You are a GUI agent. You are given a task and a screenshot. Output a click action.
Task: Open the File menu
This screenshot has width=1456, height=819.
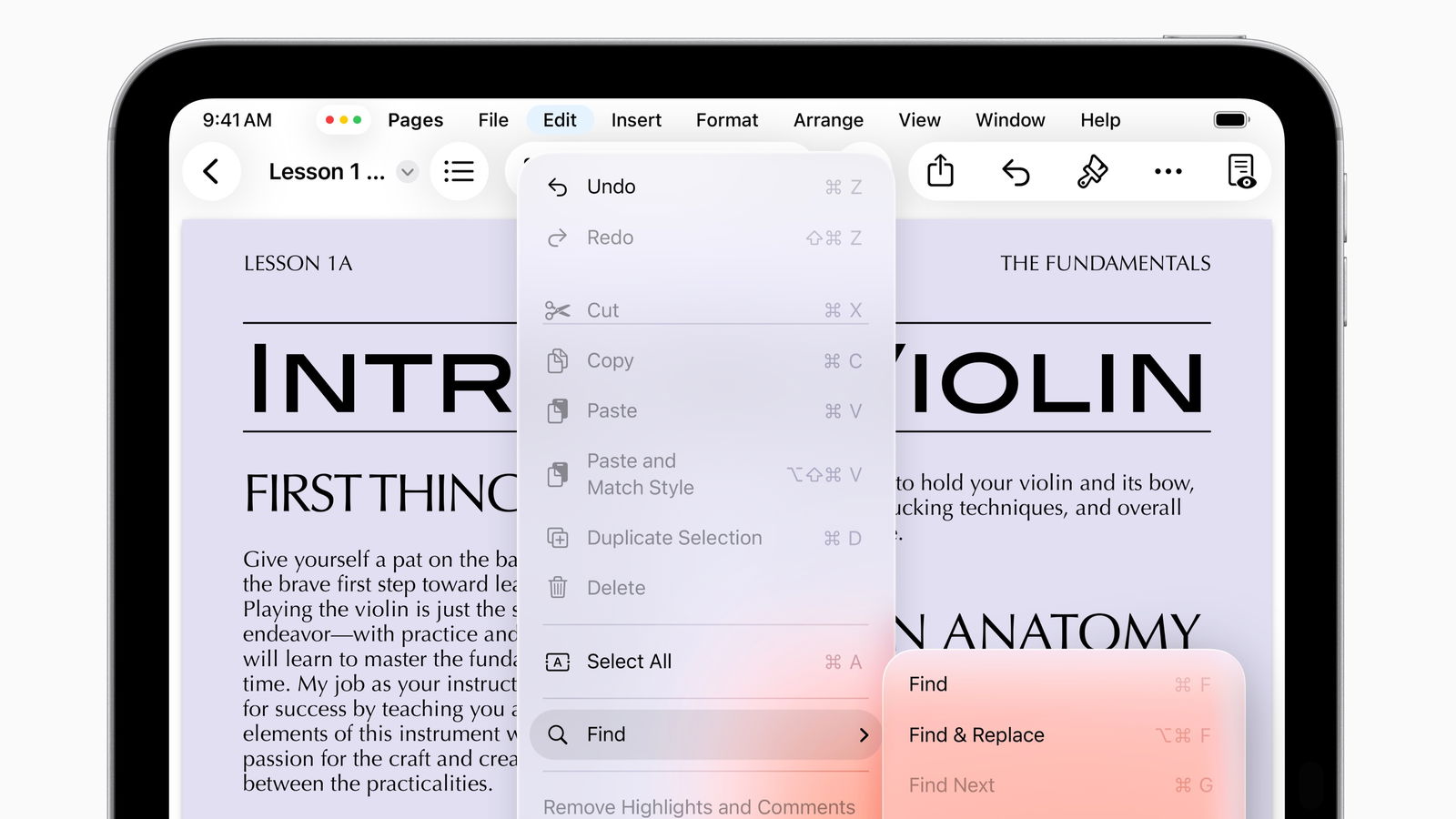pyautogui.click(x=493, y=120)
